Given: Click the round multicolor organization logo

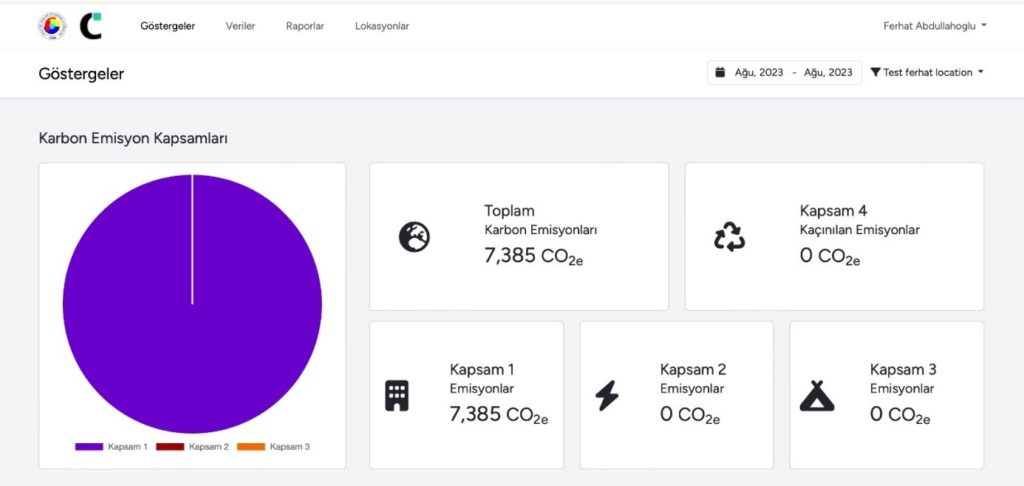Looking at the screenshot, I should 52,26.
